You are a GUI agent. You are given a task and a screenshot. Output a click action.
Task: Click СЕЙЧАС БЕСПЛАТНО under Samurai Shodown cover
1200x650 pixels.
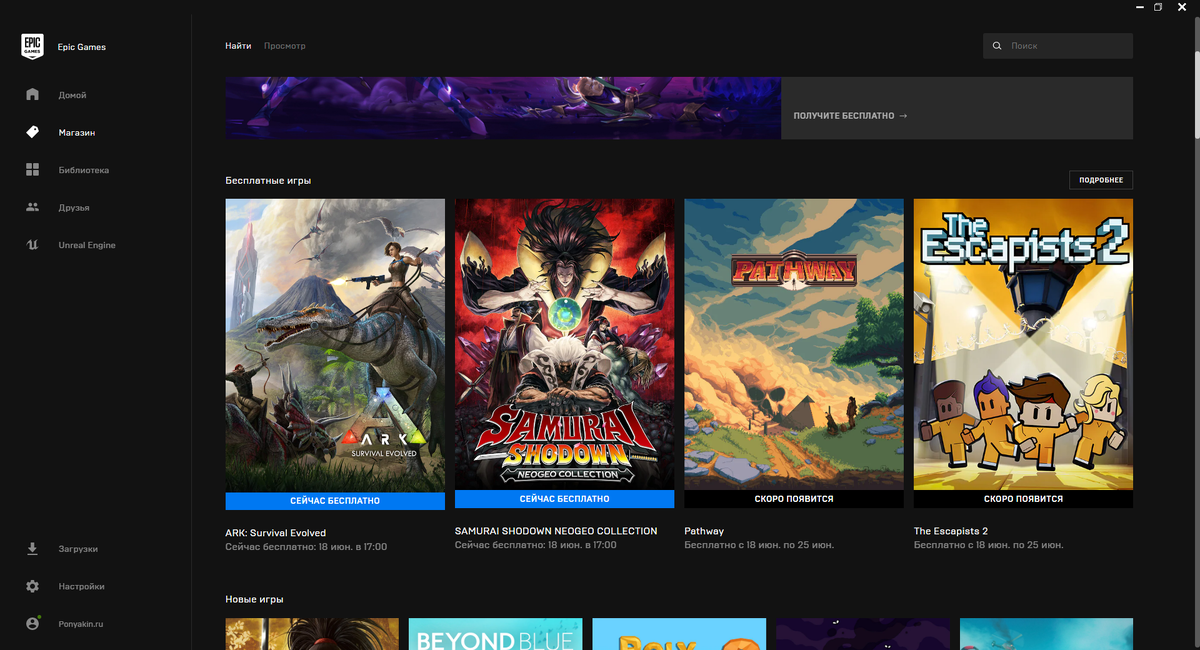coord(564,498)
